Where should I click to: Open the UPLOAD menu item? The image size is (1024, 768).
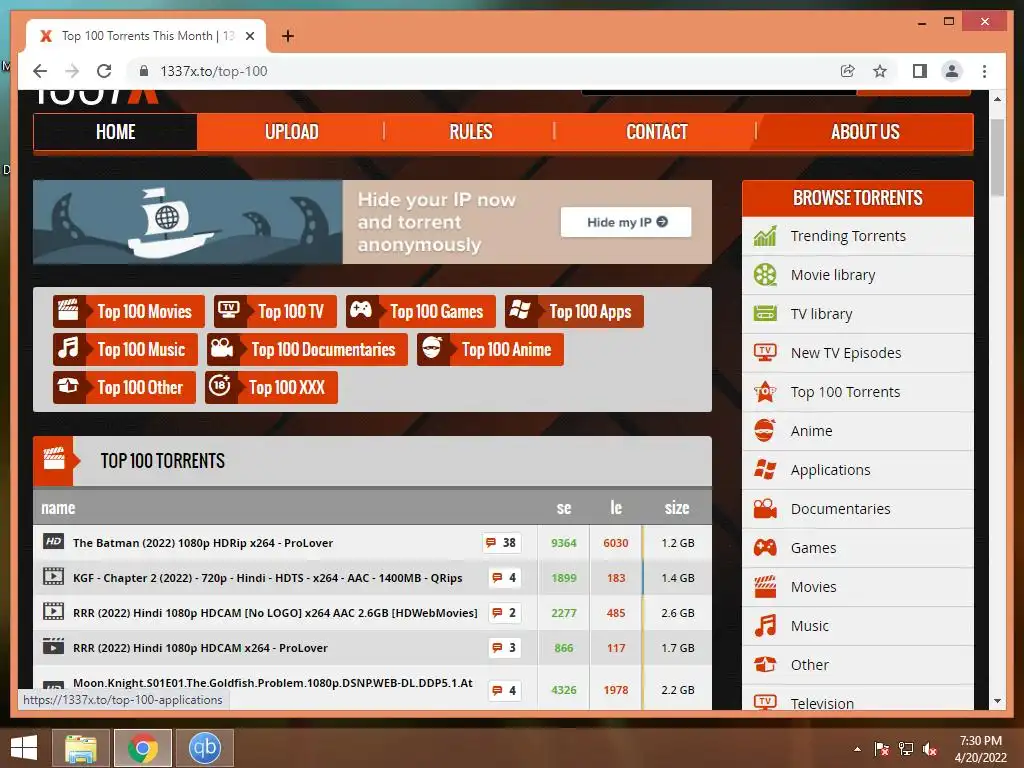[x=291, y=132]
